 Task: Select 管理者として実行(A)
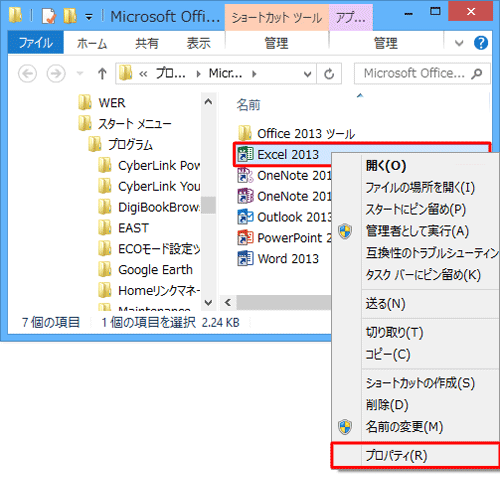coord(417,231)
